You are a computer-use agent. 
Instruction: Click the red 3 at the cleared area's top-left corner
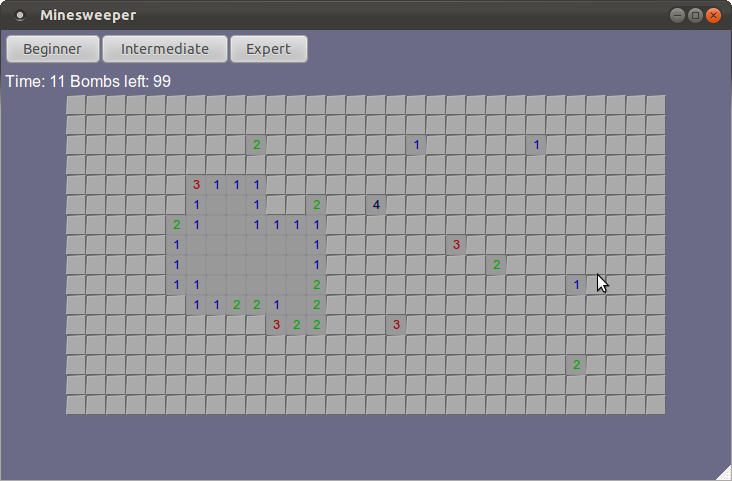[197, 184]
